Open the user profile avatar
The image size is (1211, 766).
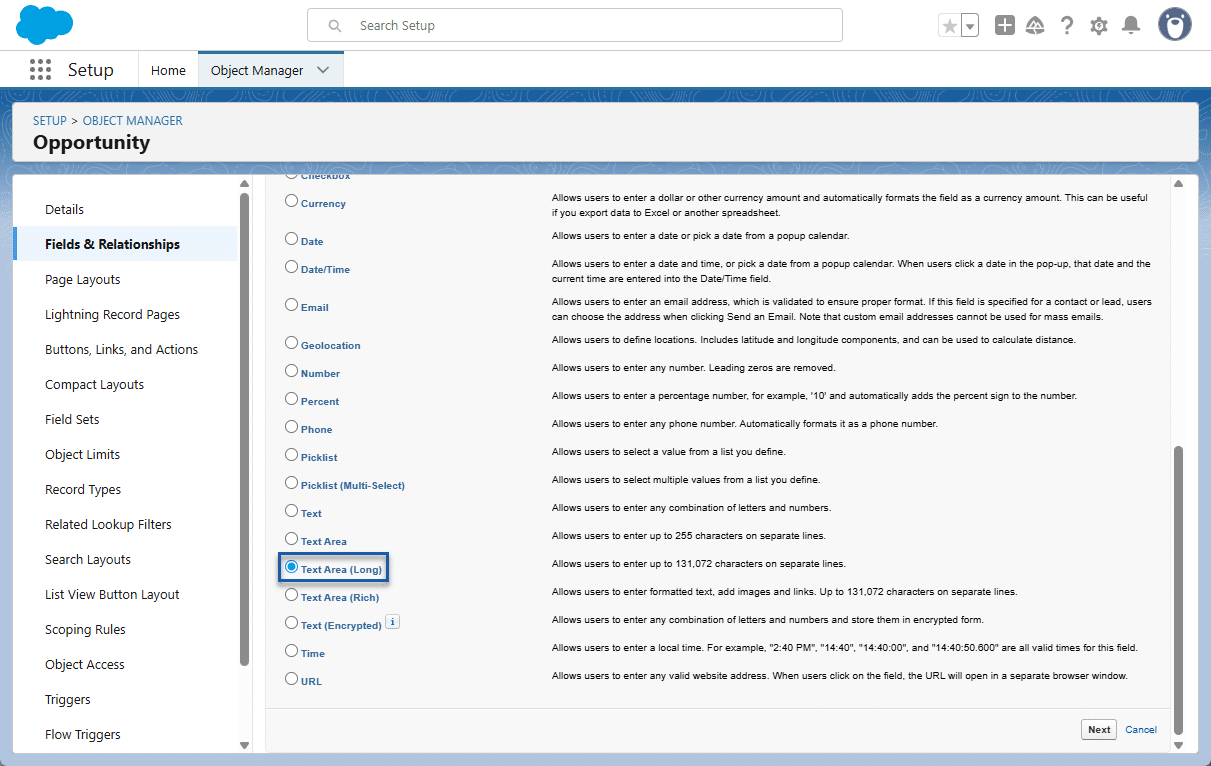[x=1174, y=25]
